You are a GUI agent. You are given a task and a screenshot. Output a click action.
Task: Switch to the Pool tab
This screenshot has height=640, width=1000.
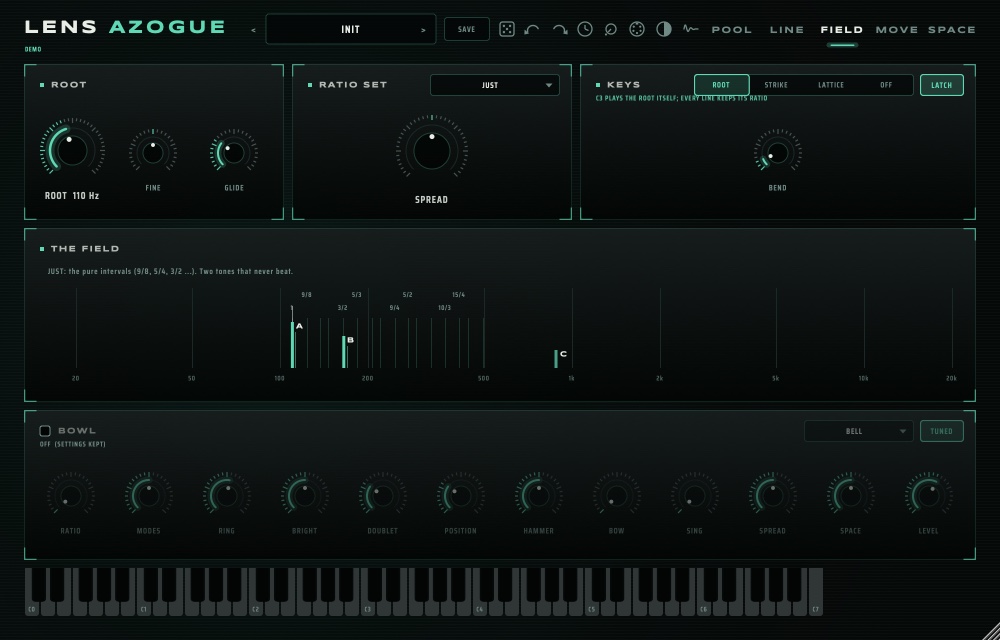(x=732, y=30)
